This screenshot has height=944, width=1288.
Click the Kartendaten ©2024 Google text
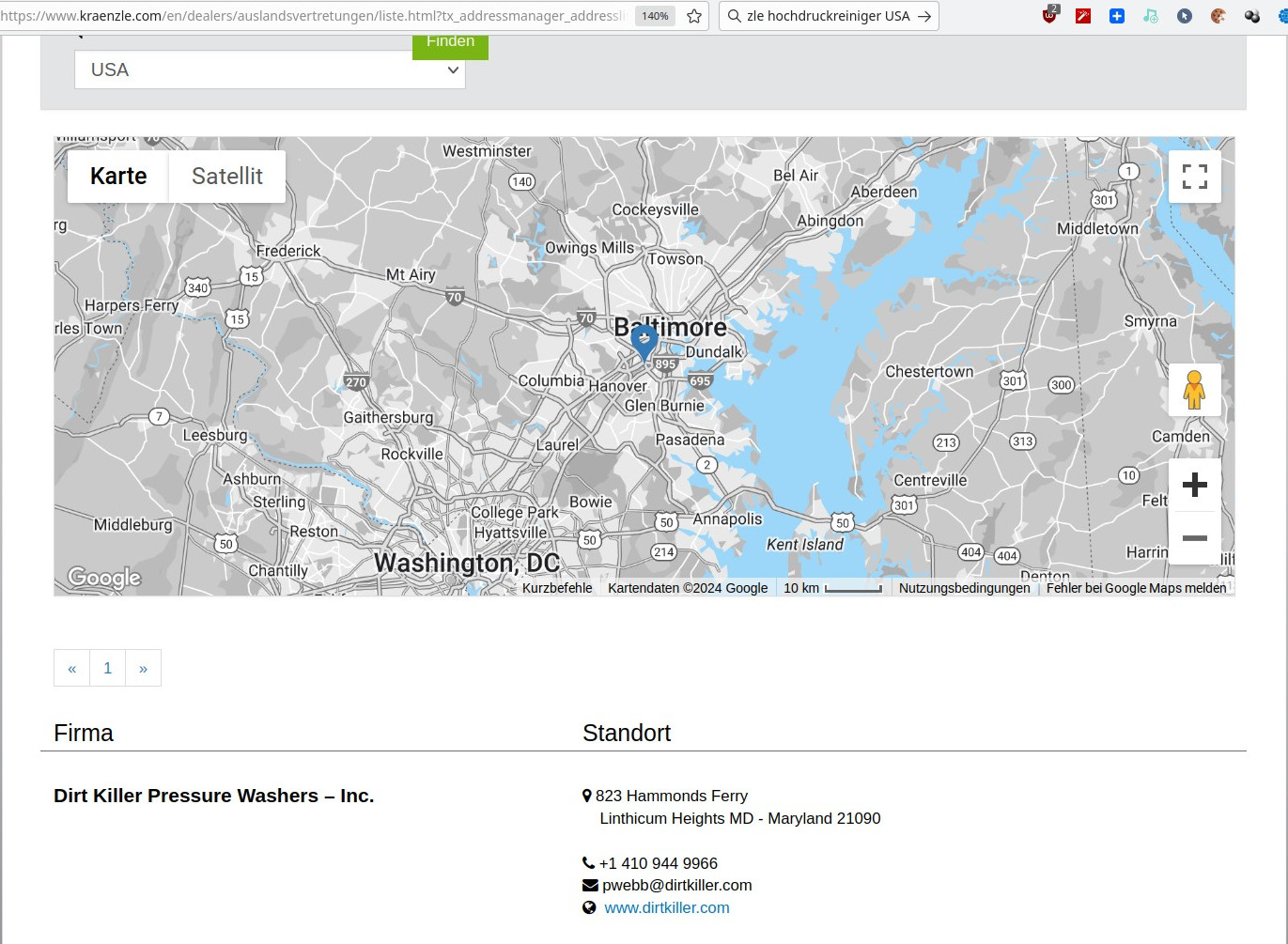(x=688, y=588)
